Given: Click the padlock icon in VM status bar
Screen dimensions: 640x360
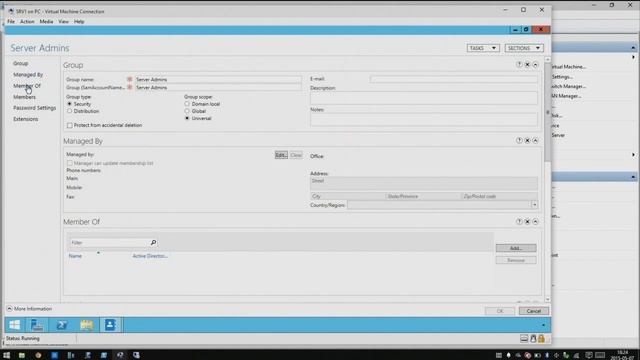Looking at the screenshot, I should (541, 338).
